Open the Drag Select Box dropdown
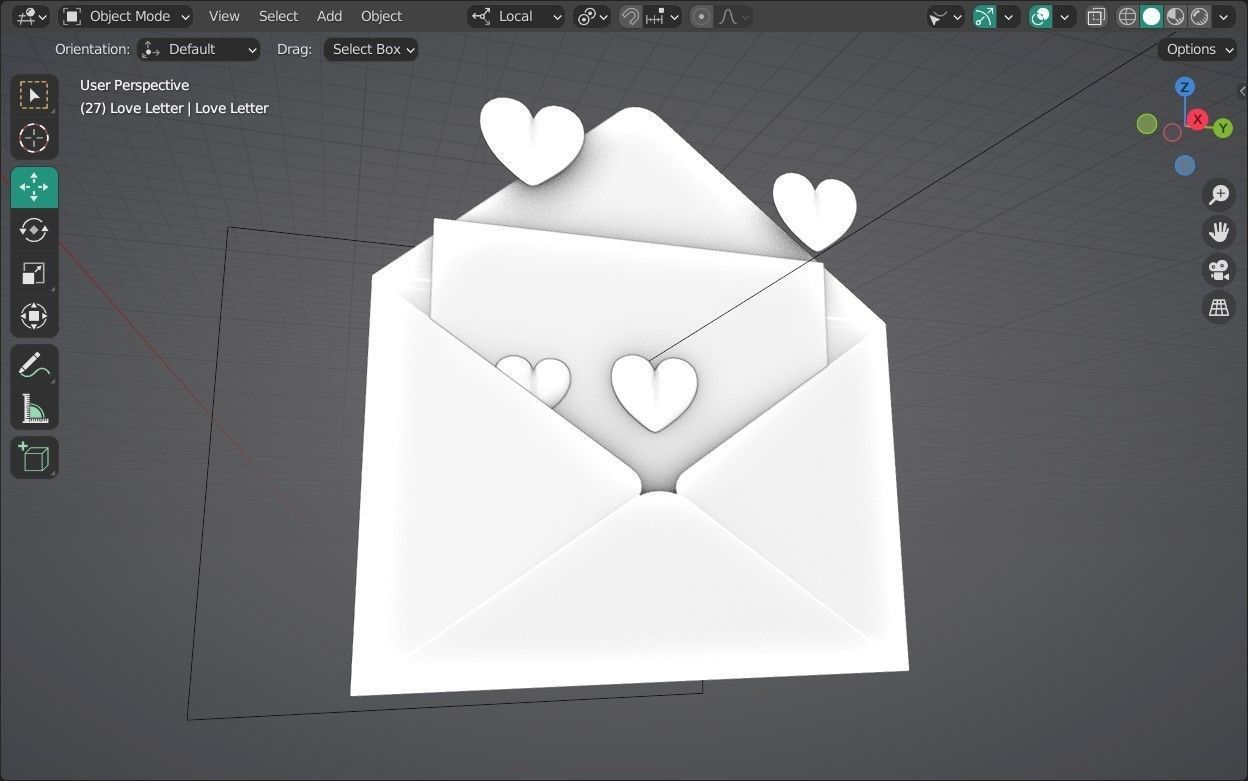The width and height of the screenshot is (1248, 781). click(x=370, y=49)
